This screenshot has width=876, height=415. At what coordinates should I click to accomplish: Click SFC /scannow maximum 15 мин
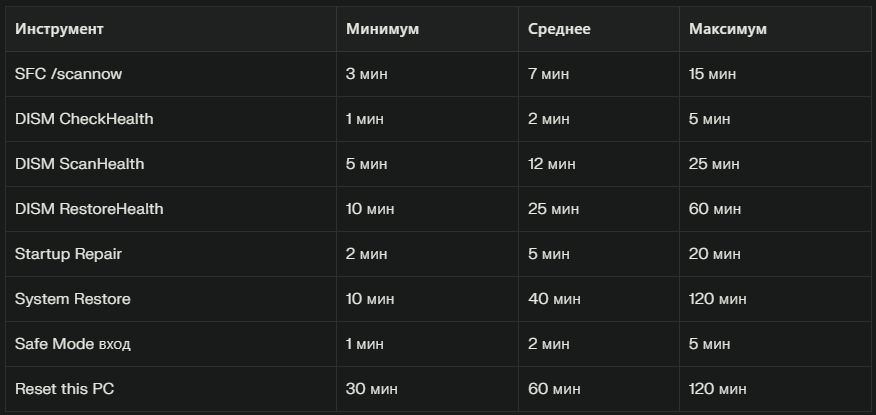pyautogui.click(x=712, y=74)
